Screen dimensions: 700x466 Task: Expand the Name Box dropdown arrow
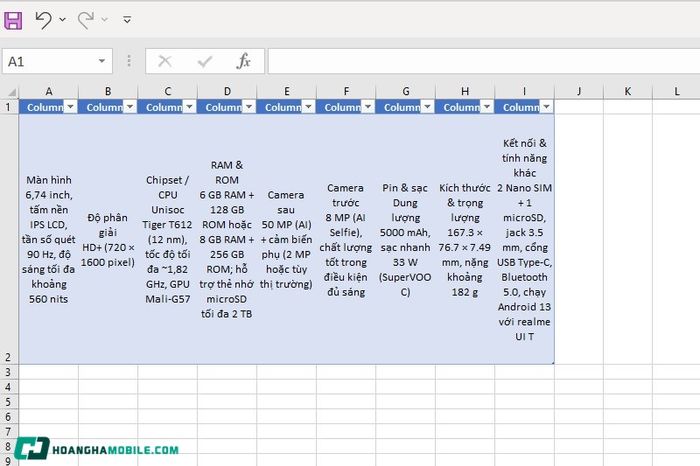click(x=102, y=61)
